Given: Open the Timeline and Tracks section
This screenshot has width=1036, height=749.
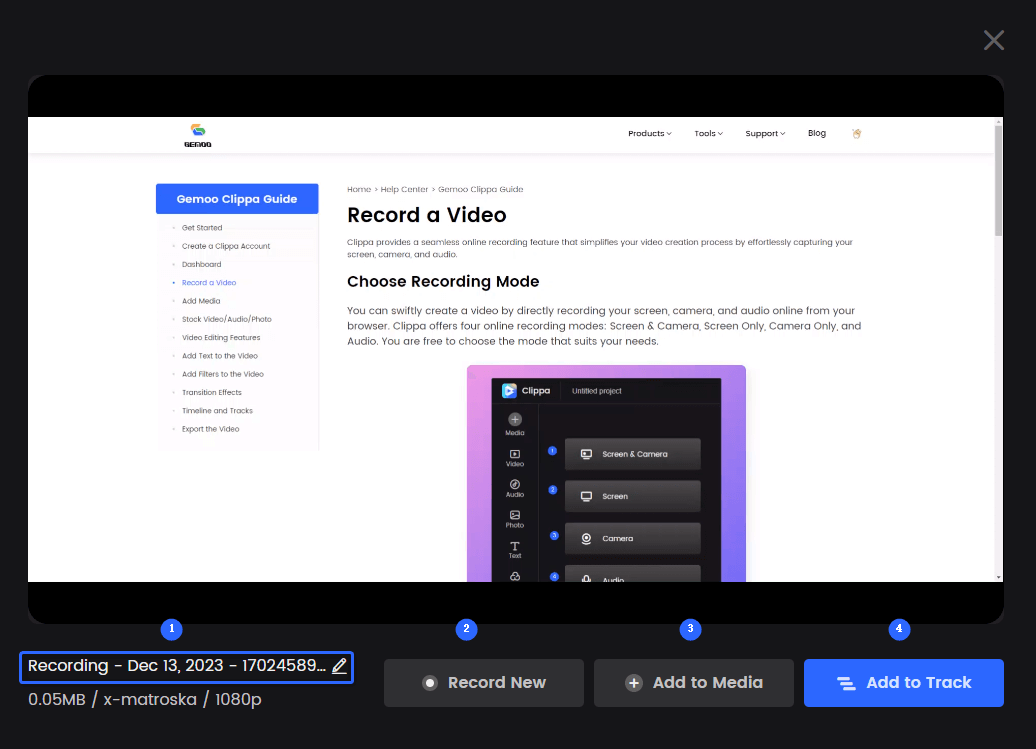Looking at the screenshot, I should [217, 411].
